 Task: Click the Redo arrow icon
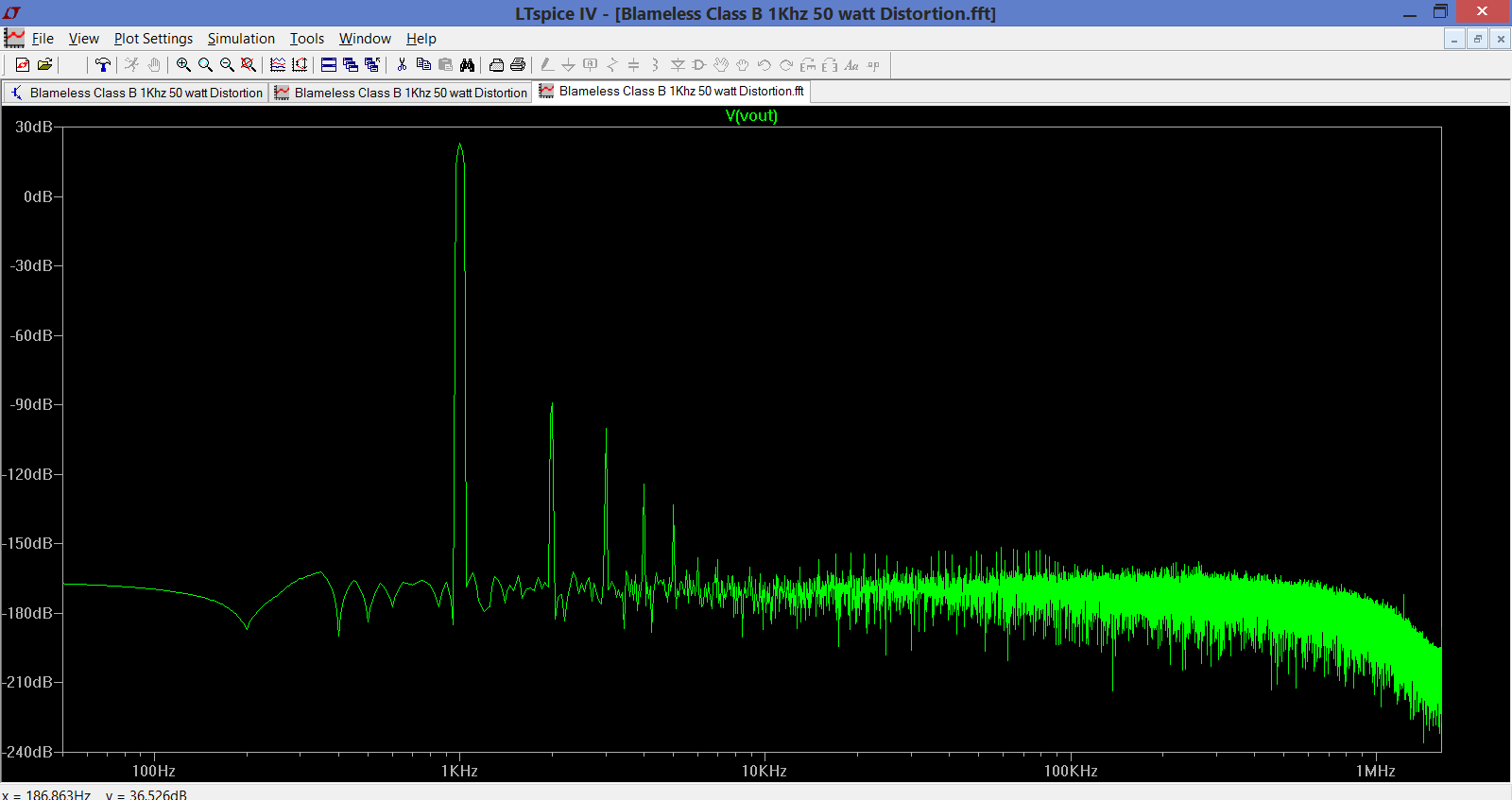click(x=786, y=65)
